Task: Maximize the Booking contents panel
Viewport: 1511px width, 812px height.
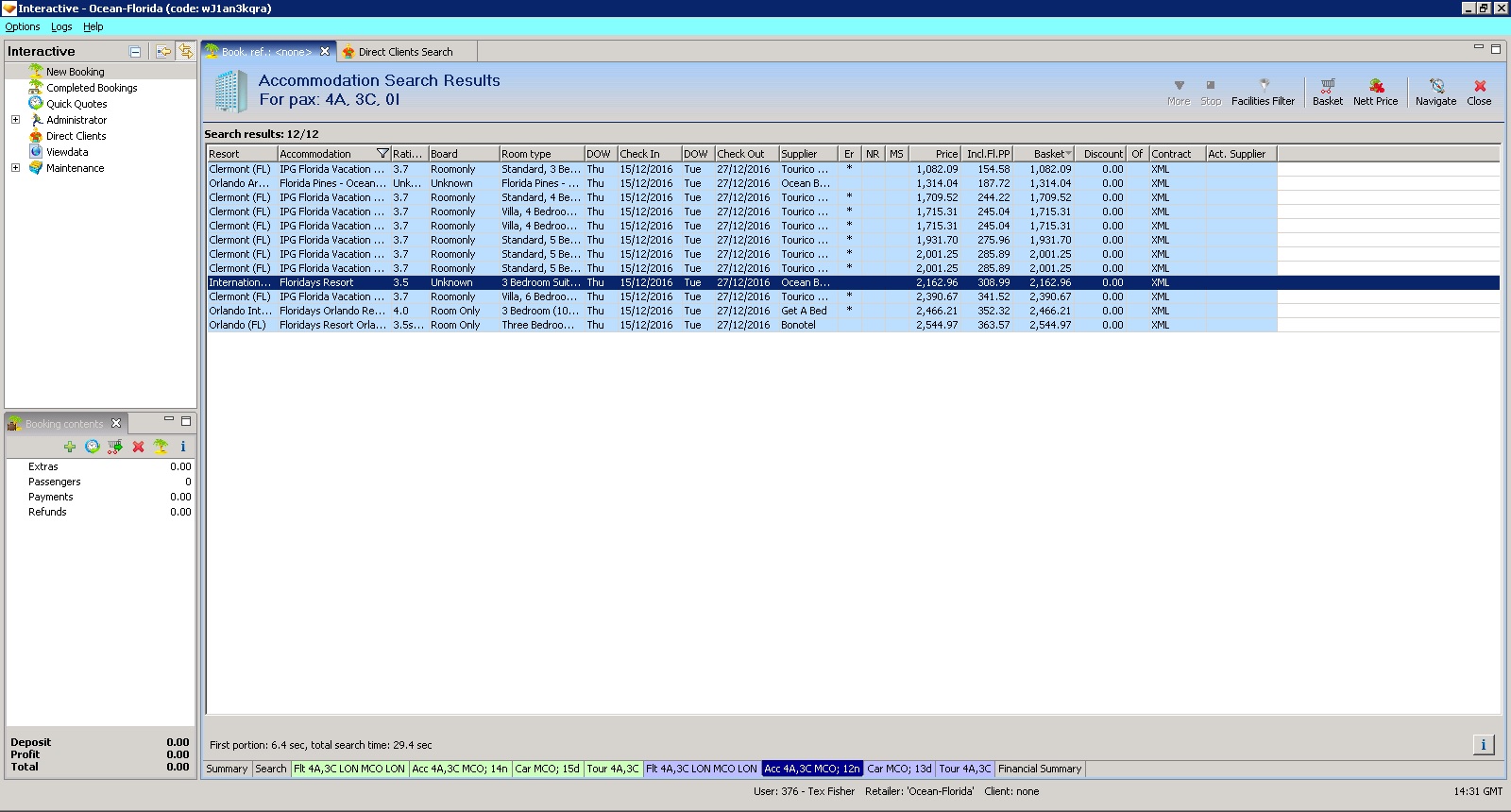Action: pyautogui.click(x=186, y=420)
